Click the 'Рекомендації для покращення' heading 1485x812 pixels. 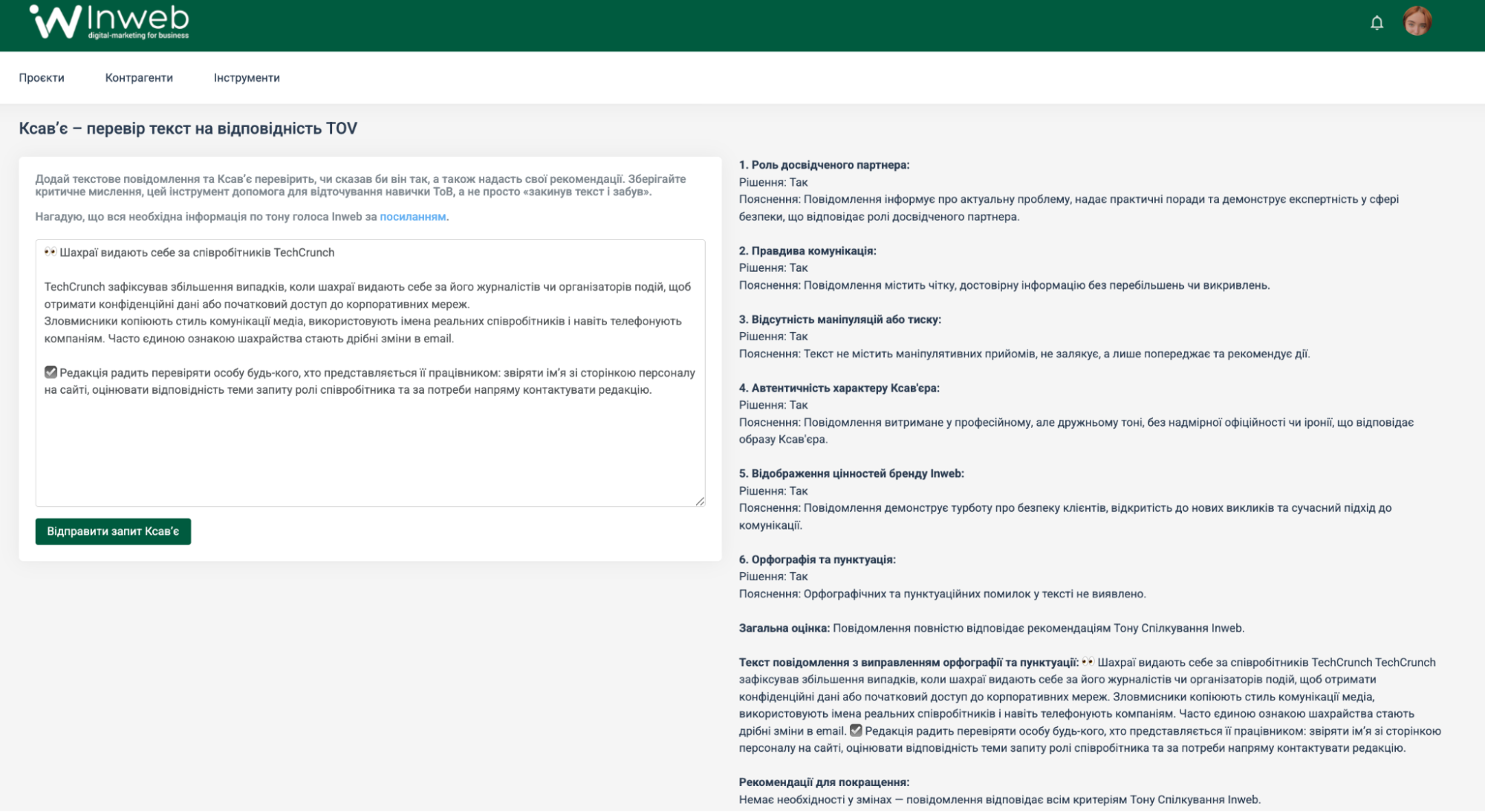click(824, 782)
